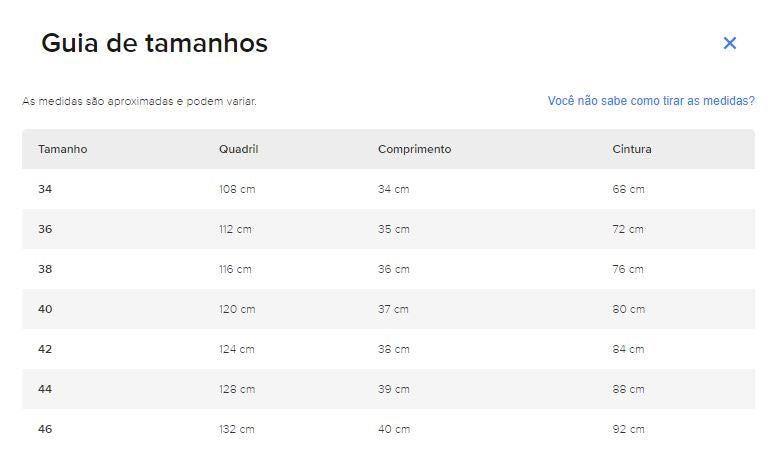Select the size 46 row label
This screenshot has height=471, width=777.
[45, 429]
